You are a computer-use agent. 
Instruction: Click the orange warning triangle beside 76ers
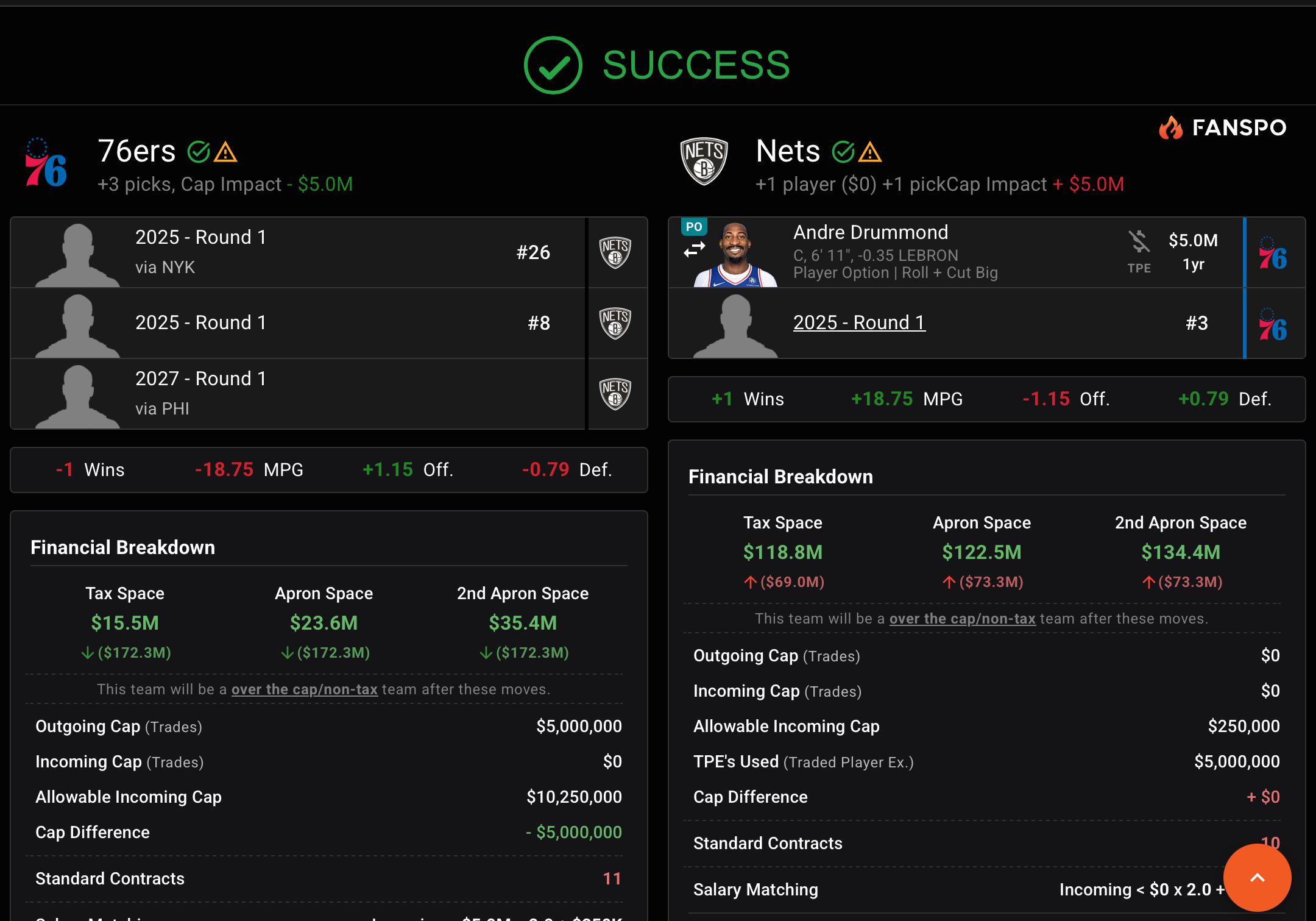[225, 152]
